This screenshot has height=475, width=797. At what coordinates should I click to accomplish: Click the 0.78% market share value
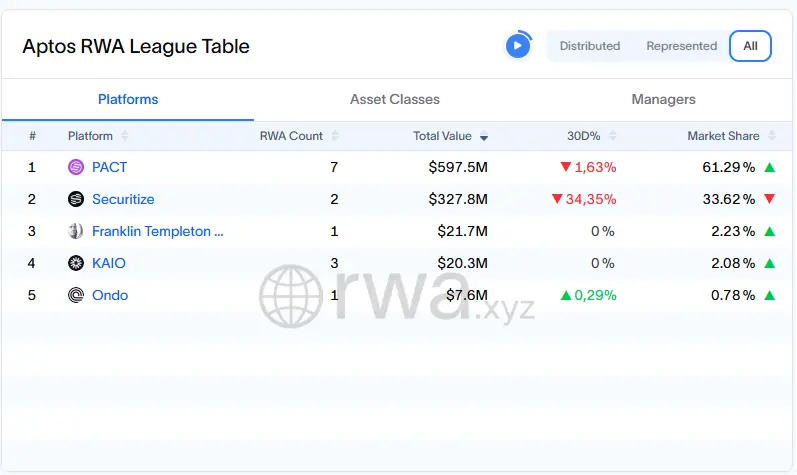coord(733,295)
